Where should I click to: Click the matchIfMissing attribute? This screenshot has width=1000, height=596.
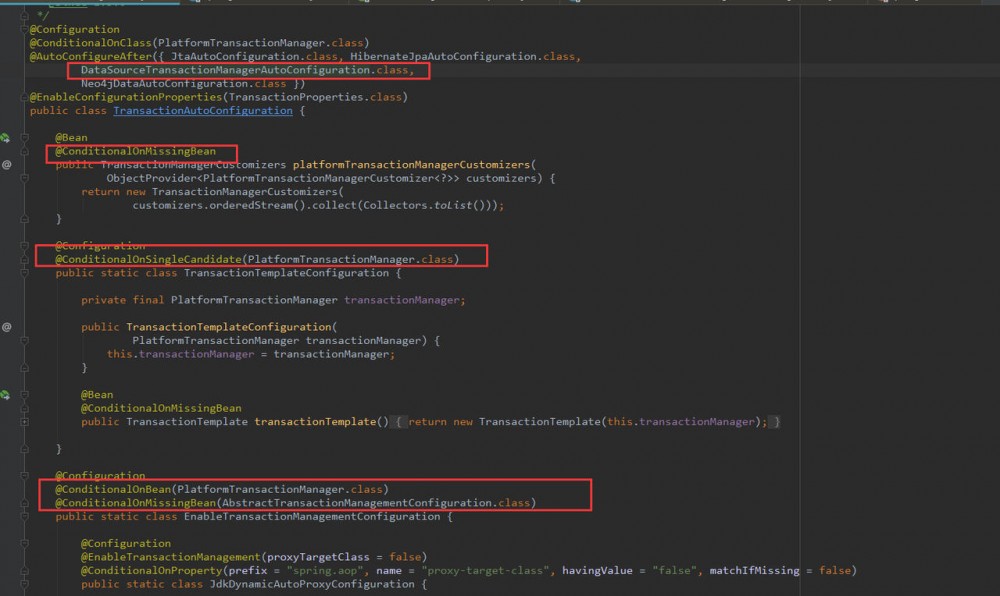pyautogui.click(x=754, y=571)
